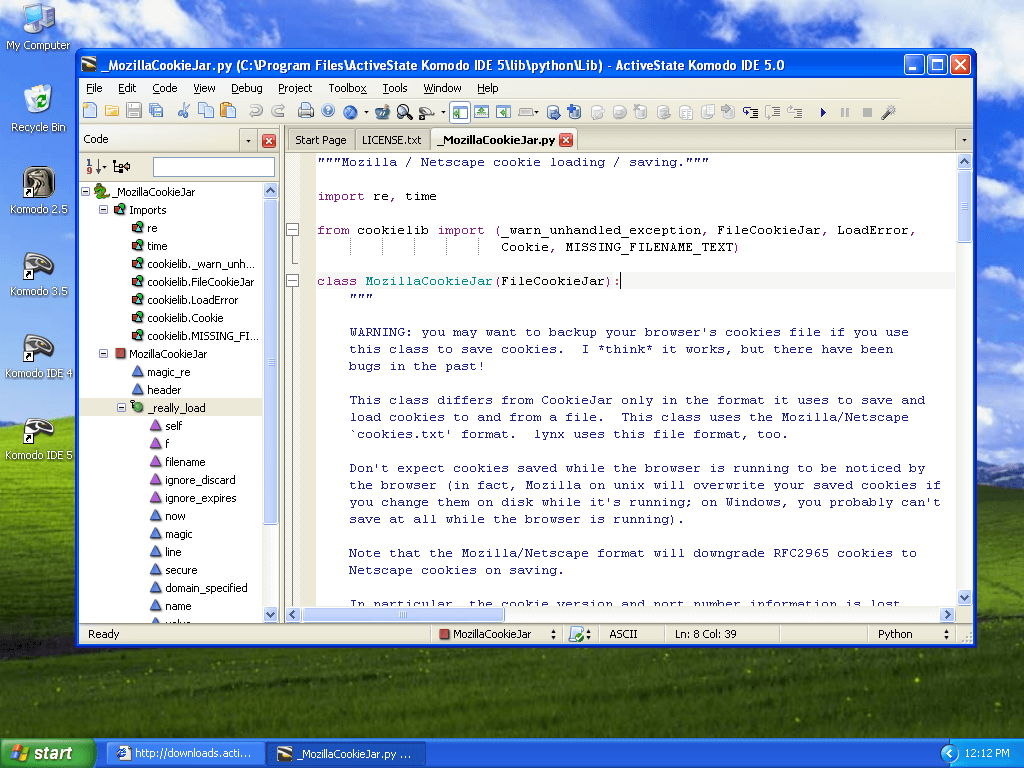Open help via the blue question mark icon
Image resolution: width=1024 pixels, height=768 pixels.
click(328, 112)
